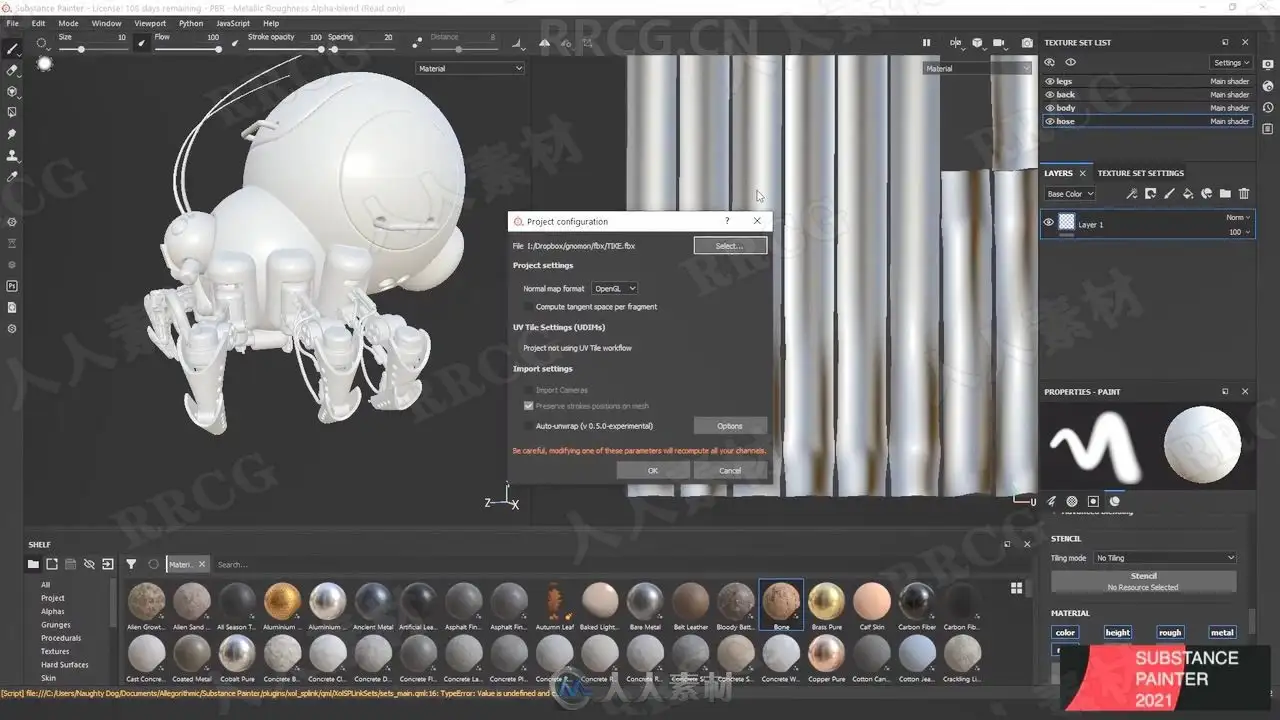Enable the Auto-unwrap checkbox
1280x720 pixels.
528,426
